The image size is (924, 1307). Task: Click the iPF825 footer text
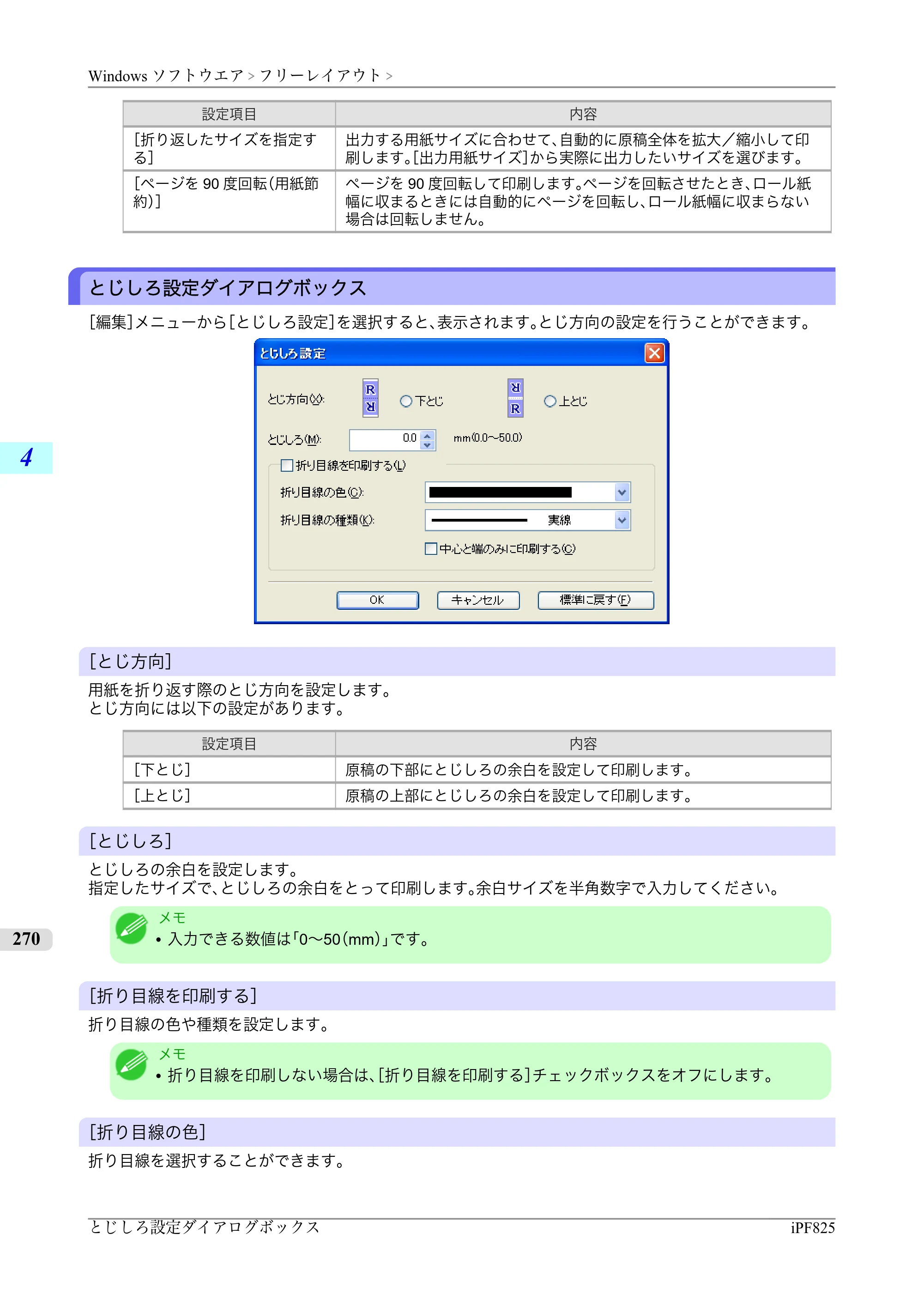click(813, 1228)
